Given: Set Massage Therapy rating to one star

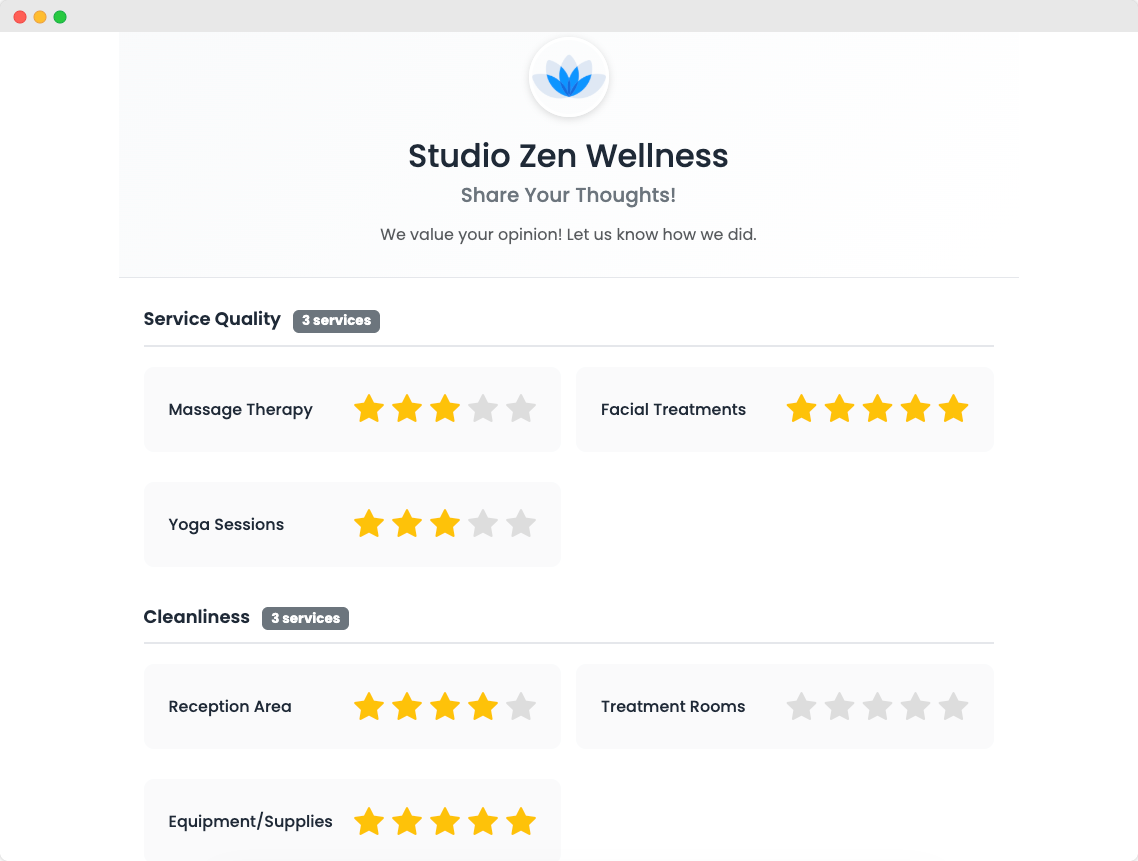Looking at the screenshot, I should tap(369, 409).
